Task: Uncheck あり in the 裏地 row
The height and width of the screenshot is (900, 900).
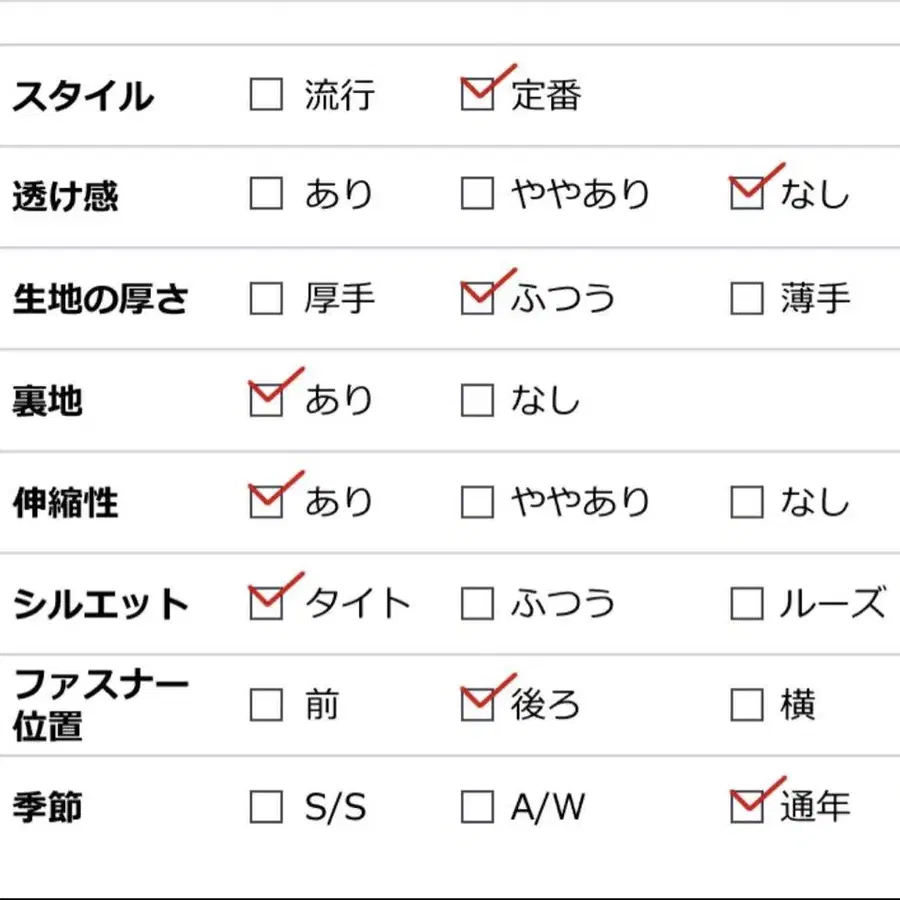Action: 266,400
